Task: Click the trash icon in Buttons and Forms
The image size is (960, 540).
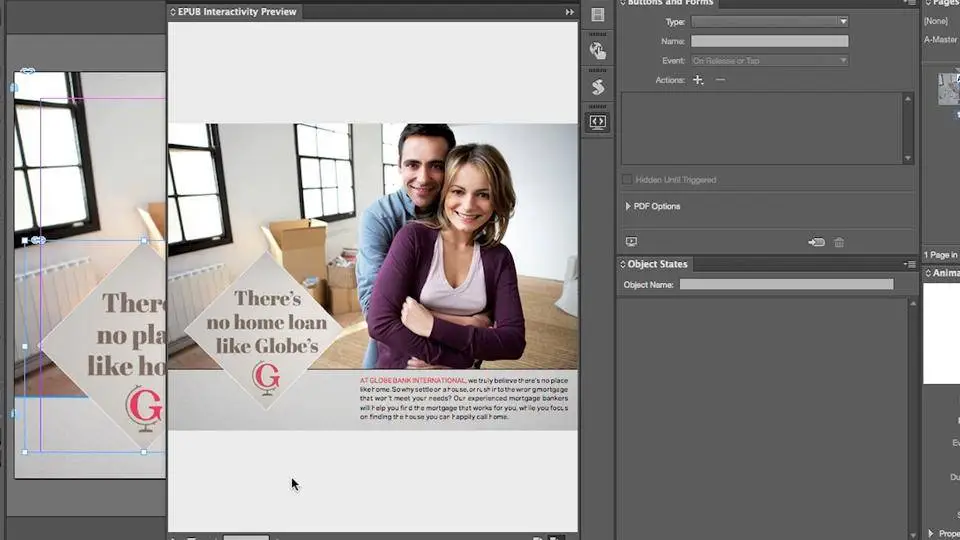Action: pyautogui.click(x=839, y=242)
